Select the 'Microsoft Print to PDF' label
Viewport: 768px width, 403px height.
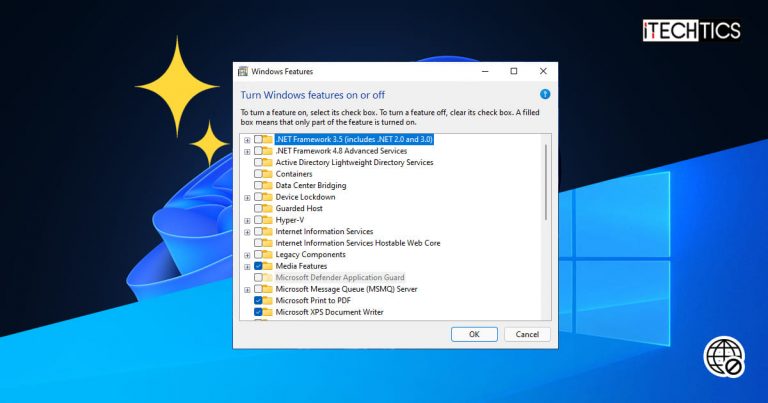[x=313, y=300]
